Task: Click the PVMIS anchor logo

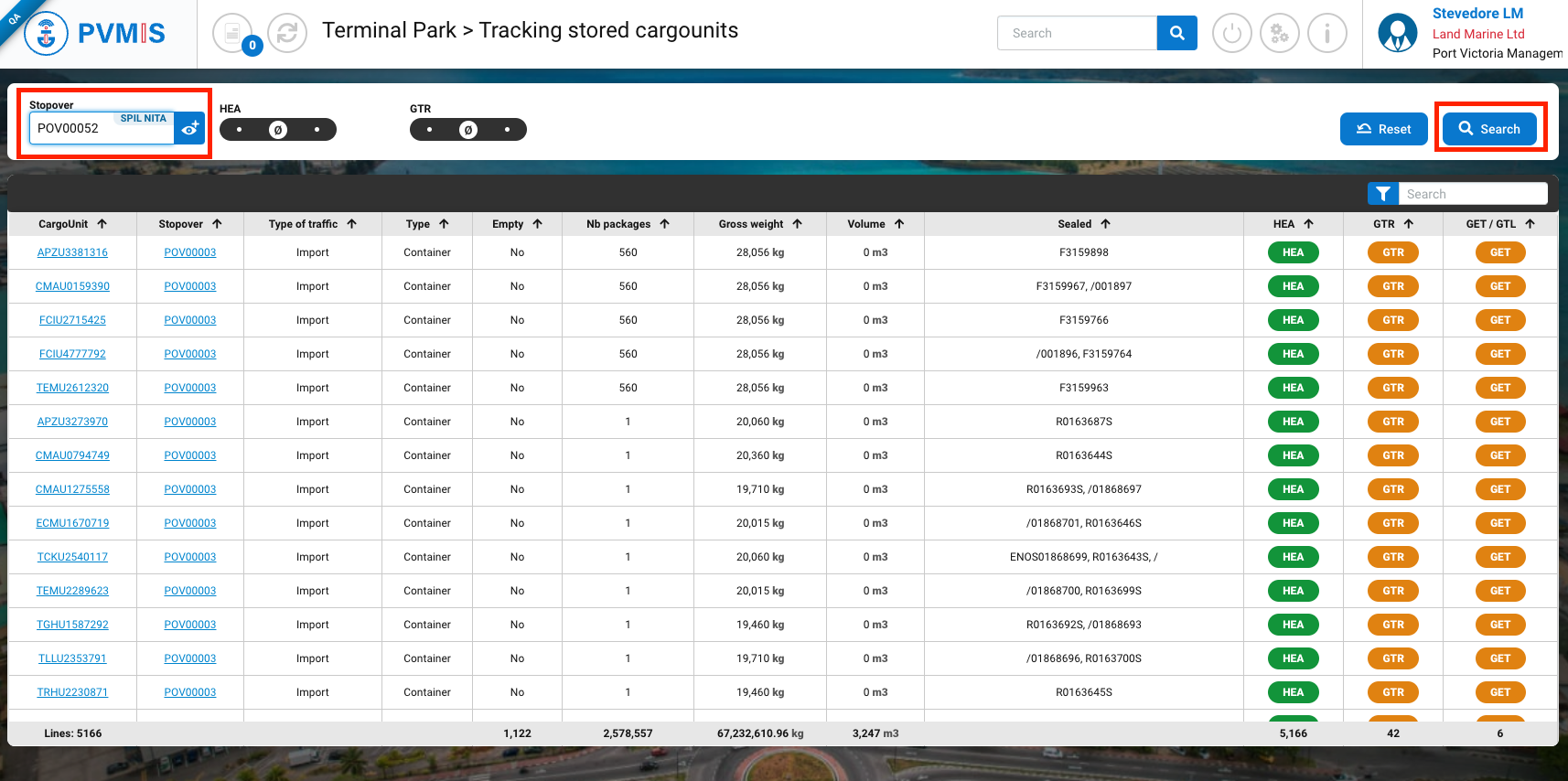Action: point(46,34)
